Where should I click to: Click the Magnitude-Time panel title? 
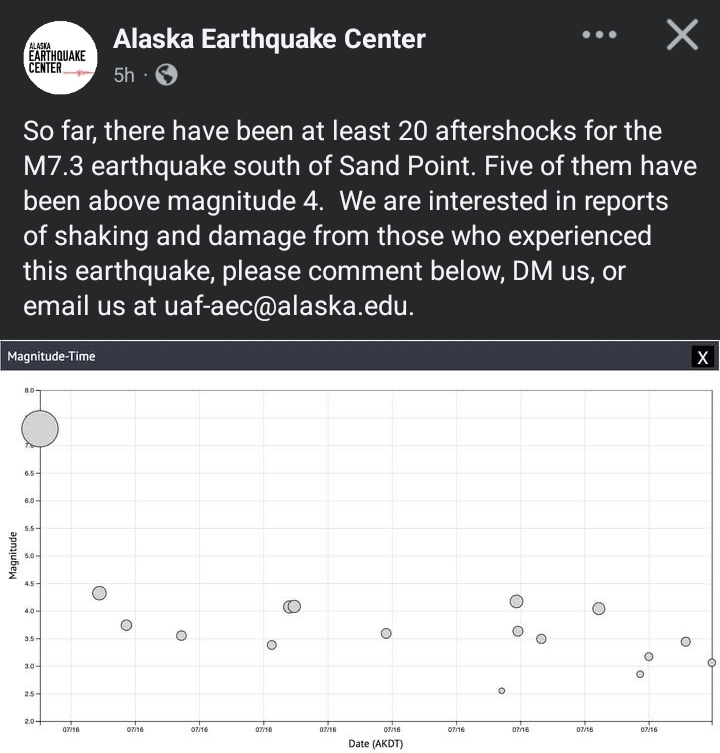51,356
